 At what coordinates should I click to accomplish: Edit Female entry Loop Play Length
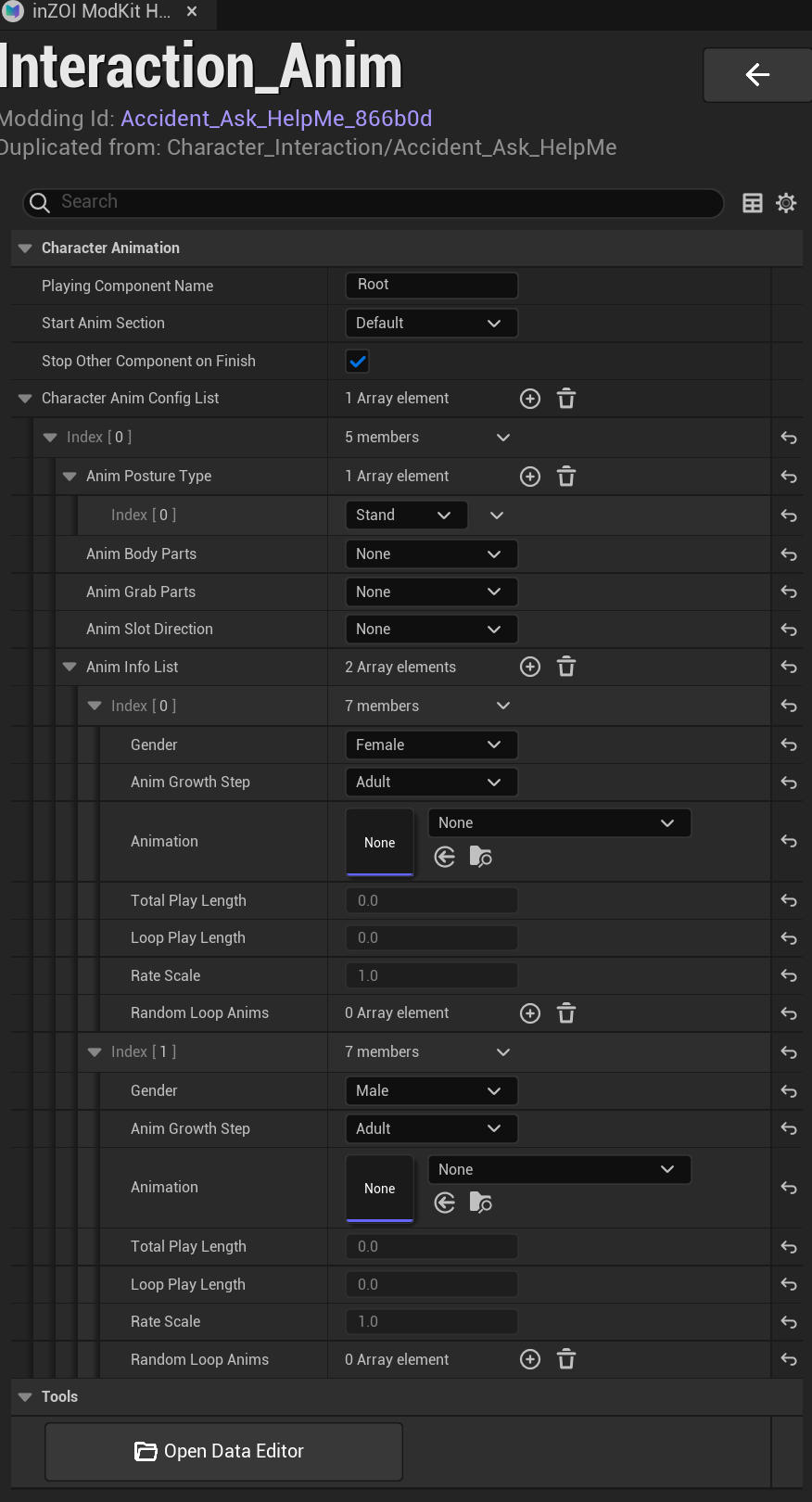click(431, 937)
